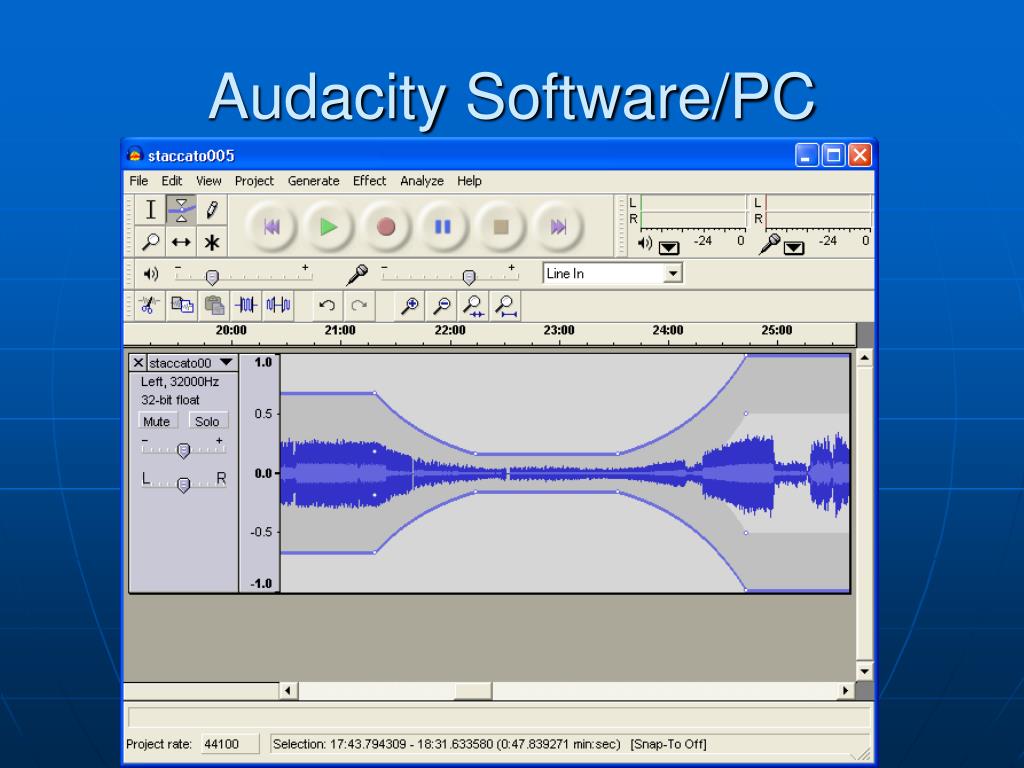Open the record meter dropdown arrow
Image resolution: width=1024 pixels, height=768 pixels.
pyautogui.click(x=793, y=248)
